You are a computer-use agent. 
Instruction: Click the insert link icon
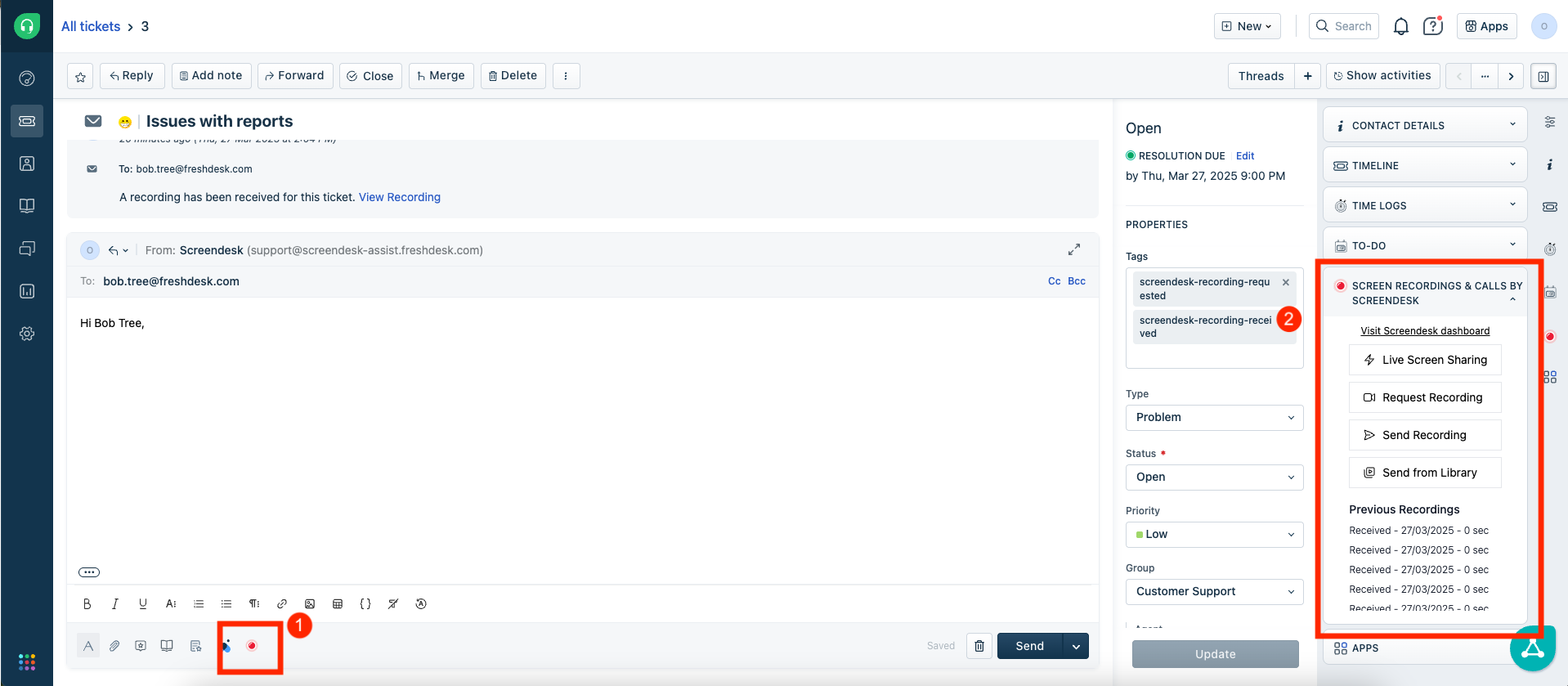(282, 604)
